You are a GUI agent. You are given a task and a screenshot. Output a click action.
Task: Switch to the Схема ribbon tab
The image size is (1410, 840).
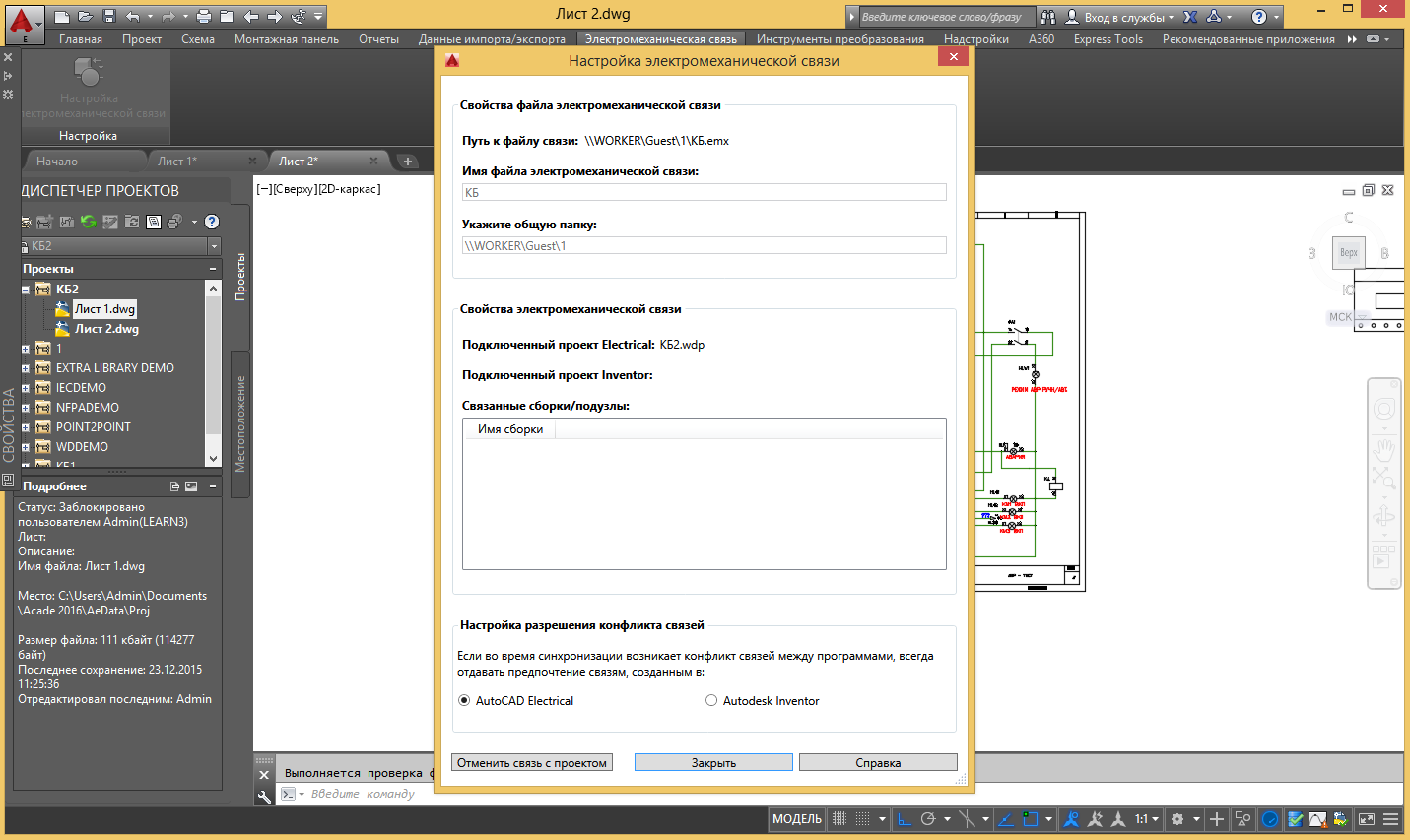click(x=198, y=39)
